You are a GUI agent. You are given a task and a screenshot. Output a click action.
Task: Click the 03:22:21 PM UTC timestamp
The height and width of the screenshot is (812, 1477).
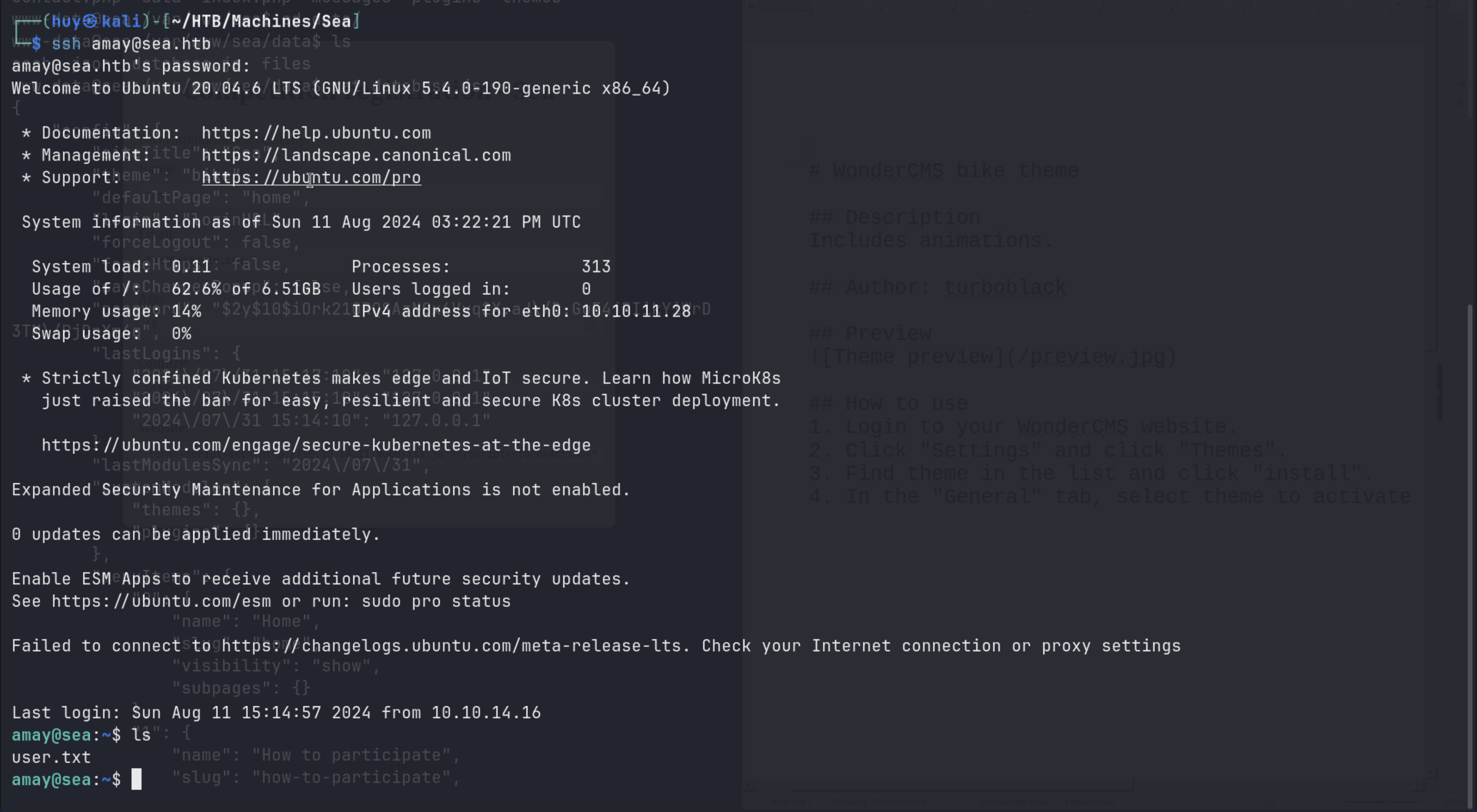[x=506, y=222]
